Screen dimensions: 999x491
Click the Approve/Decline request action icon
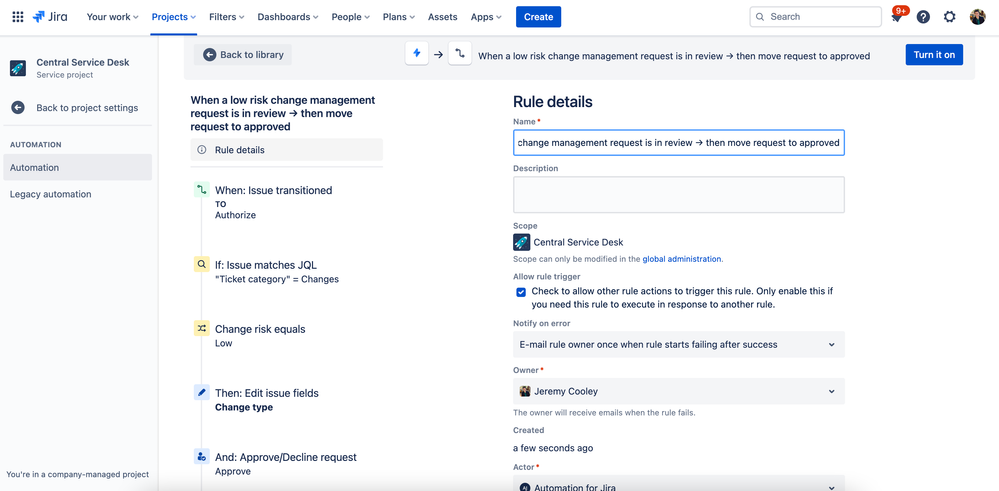(x=202, y=457)
